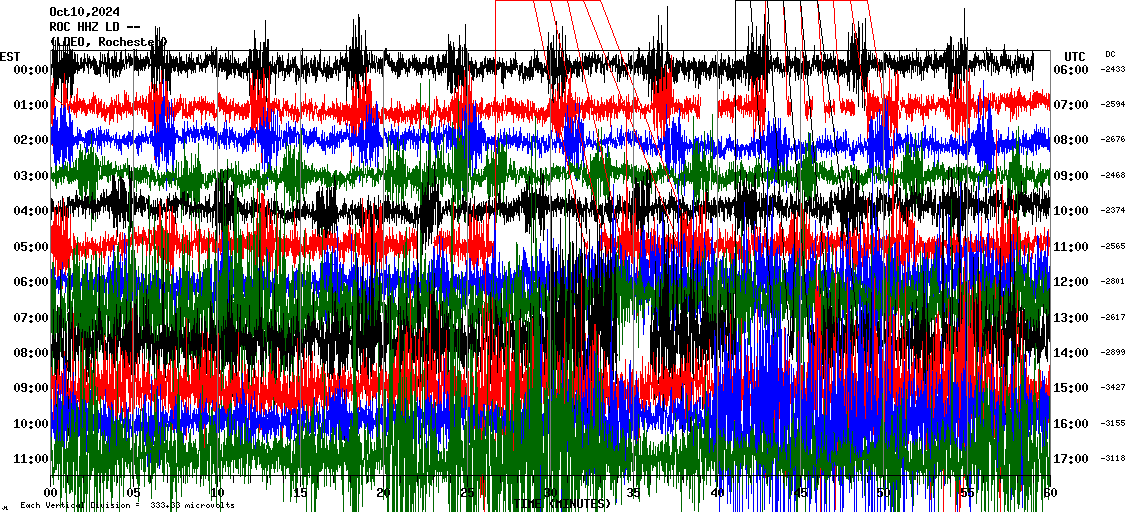
Task: Click the DC offset value -3427
Action: pyautogui.click(x=1113, y=388)
